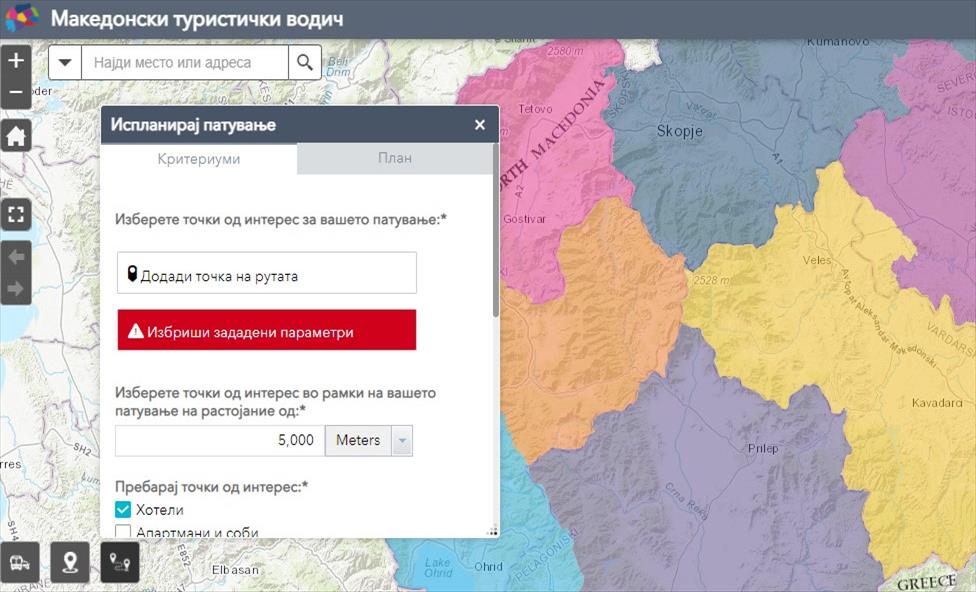
Task: Click the magnifier search icon
Action: click(x=305, y=62)
